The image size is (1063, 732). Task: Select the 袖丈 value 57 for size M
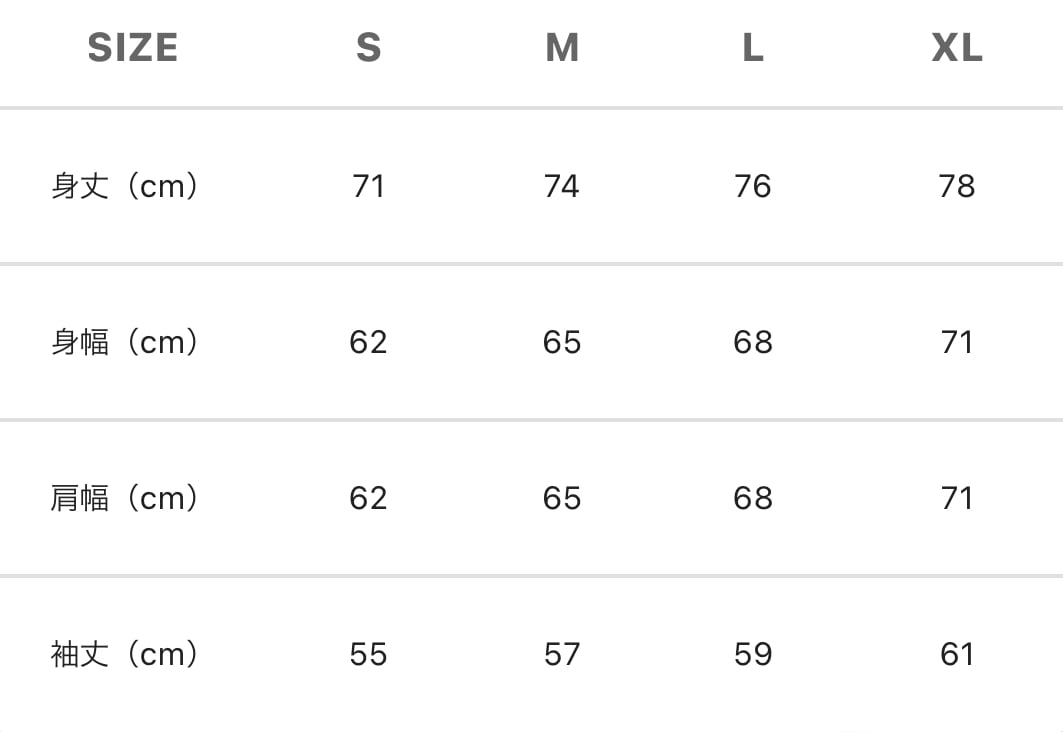point(562,654)
